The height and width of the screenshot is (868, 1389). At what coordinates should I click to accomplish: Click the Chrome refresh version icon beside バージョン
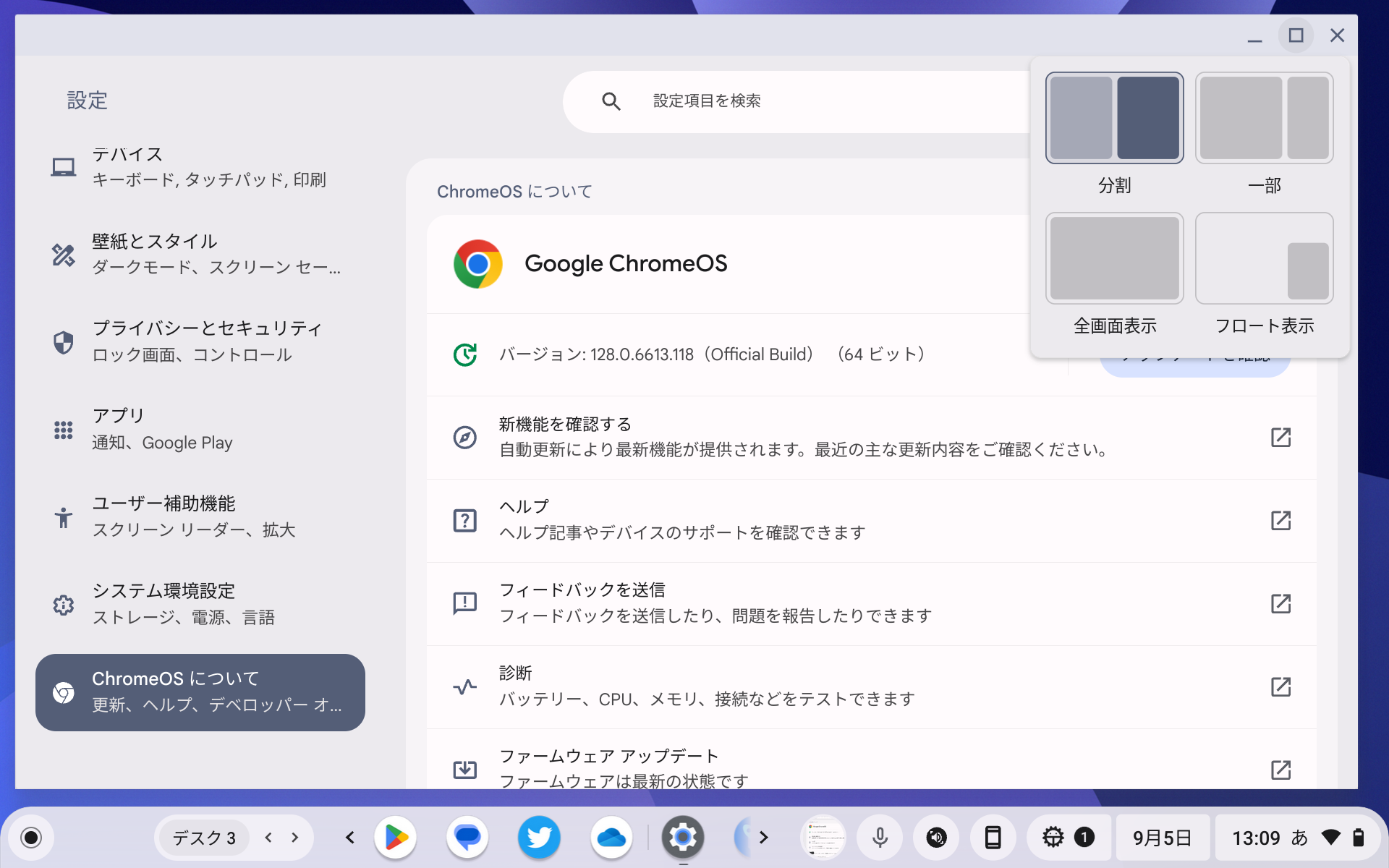click(x=466, y=354)
